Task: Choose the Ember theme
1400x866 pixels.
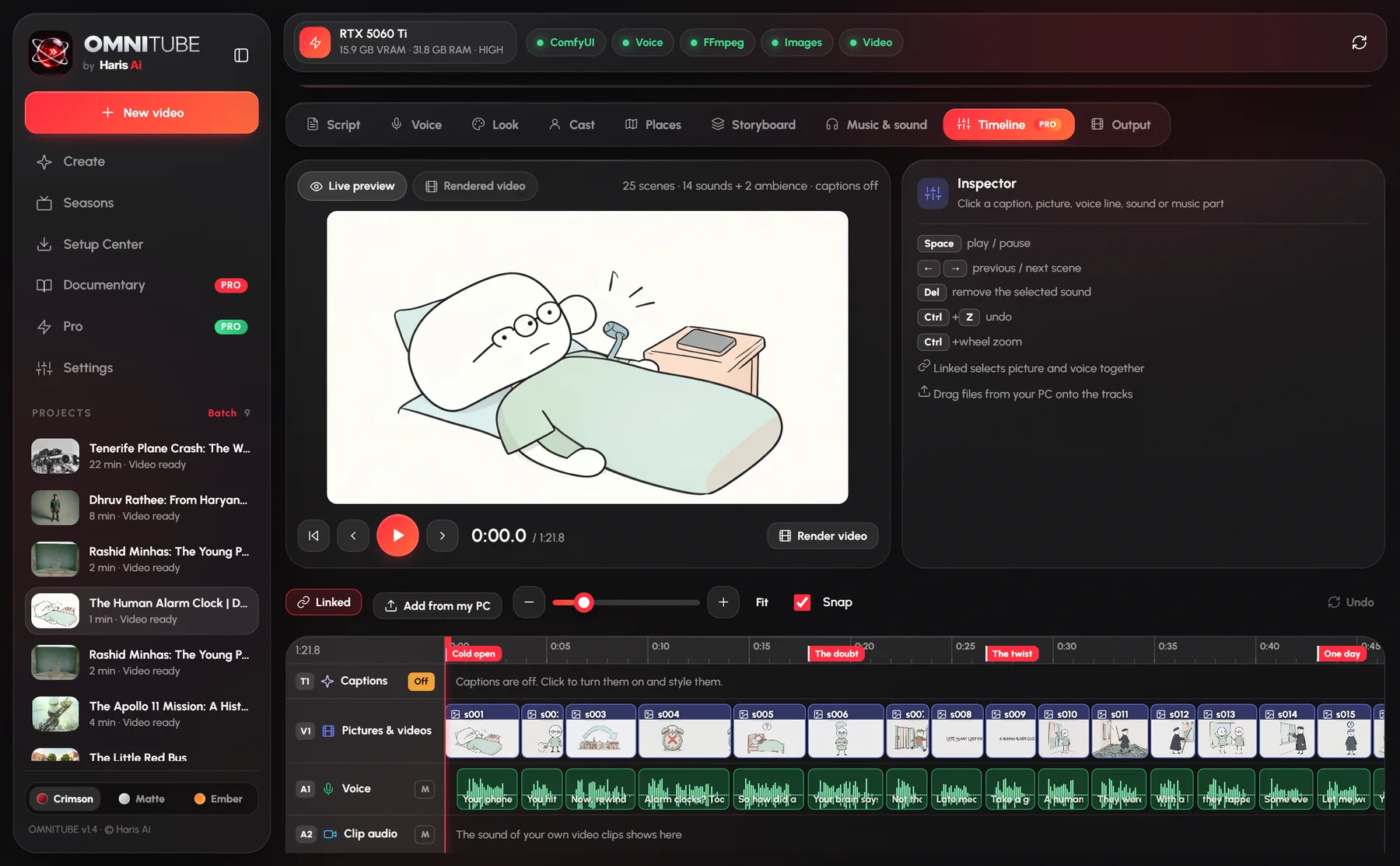Action: [x=218, y=798]
